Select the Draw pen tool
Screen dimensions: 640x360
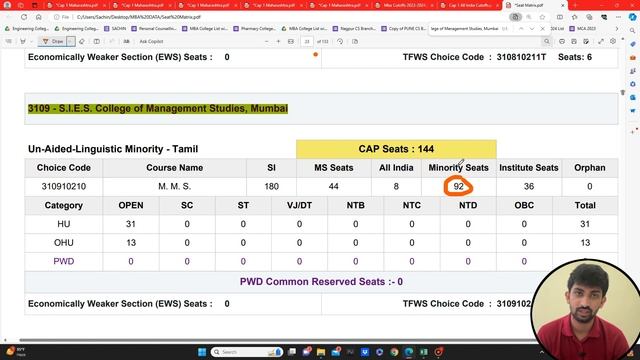click(53, 41)
